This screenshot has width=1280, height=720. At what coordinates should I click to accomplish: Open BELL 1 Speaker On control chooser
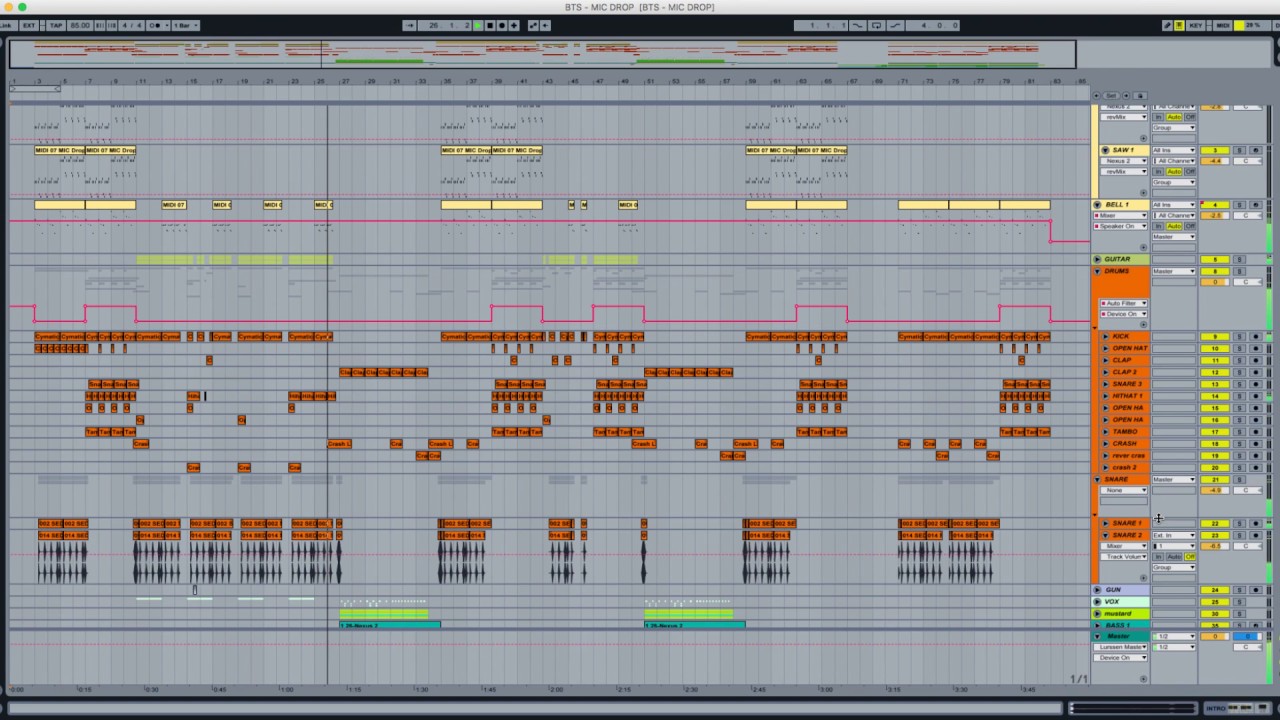[1120, 226]
